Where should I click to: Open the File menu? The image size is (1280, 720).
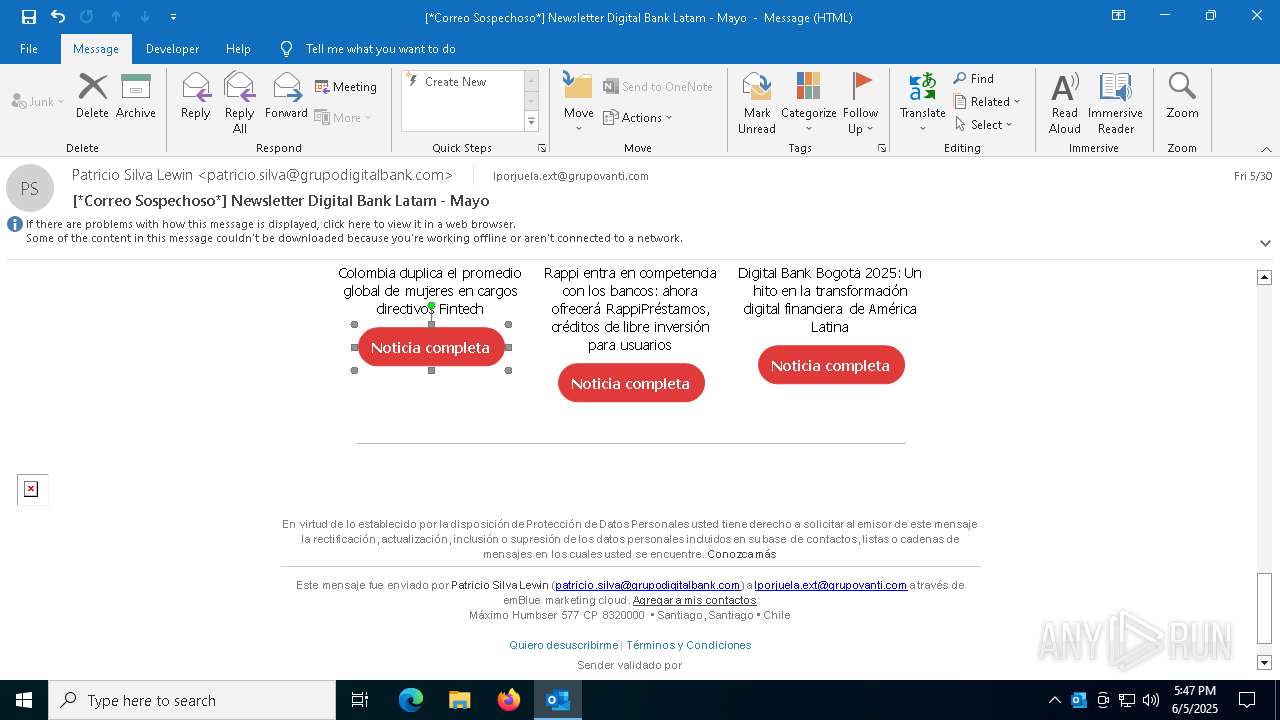(x=29, y=49)
